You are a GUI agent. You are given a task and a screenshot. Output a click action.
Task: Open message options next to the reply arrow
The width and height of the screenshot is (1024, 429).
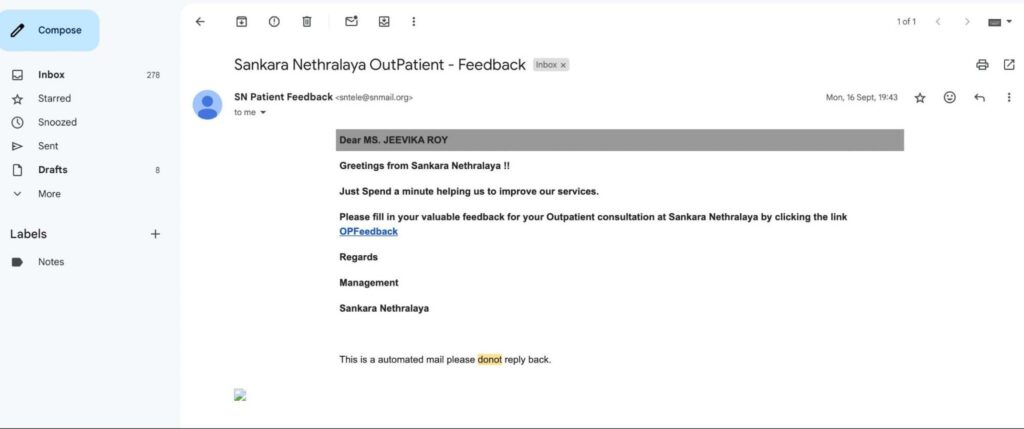[x=1008, y=98]
